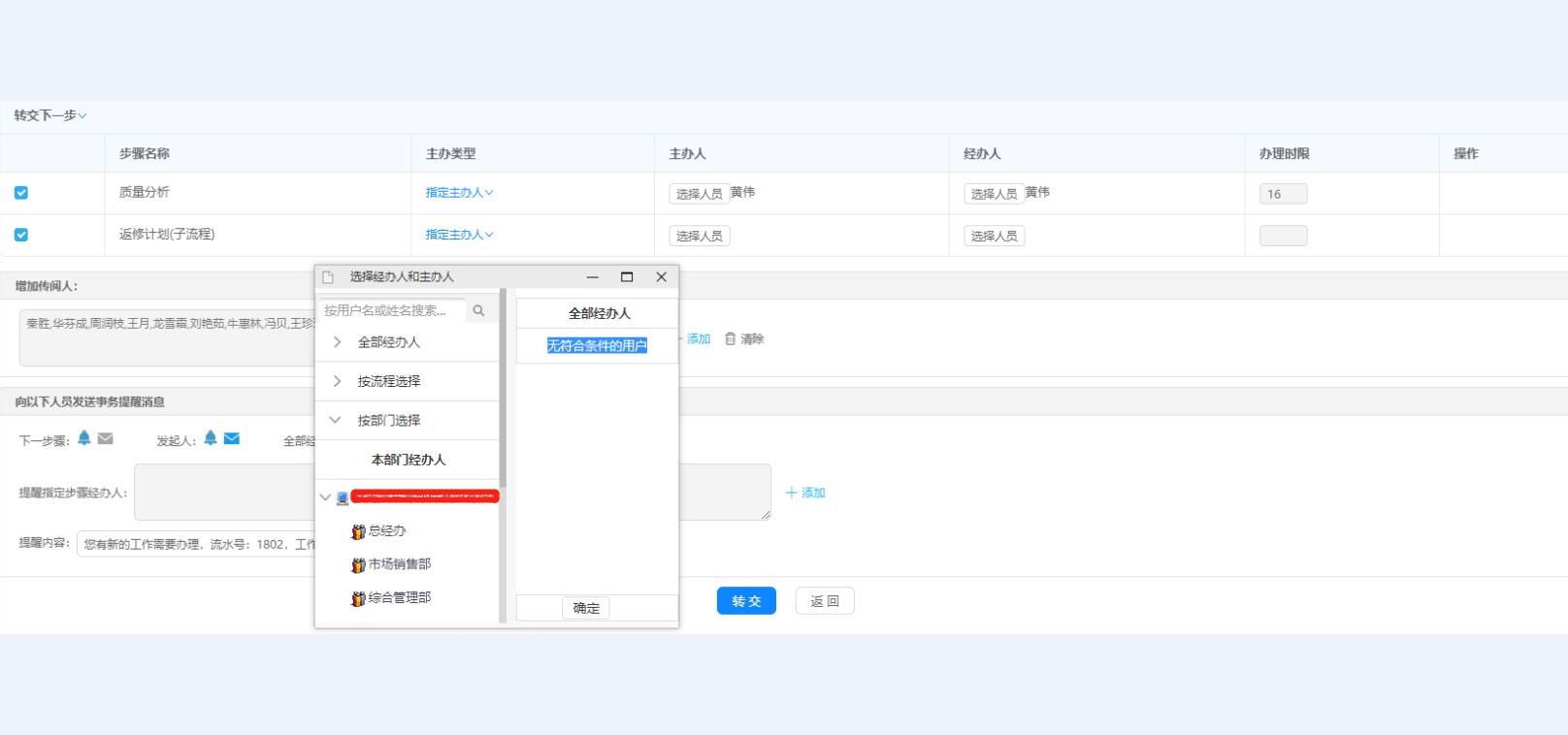The height and width of the screenshot is (735, 1568).
Task: Click the 全部经办人 header in right panel
Action: tap(599, 313)
